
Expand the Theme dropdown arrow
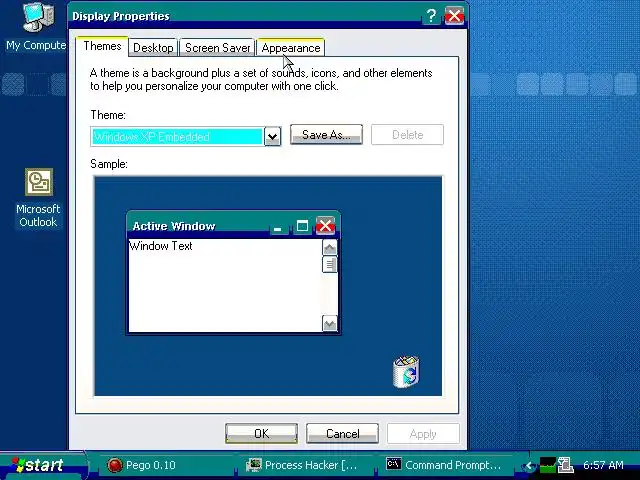(273, 137)
